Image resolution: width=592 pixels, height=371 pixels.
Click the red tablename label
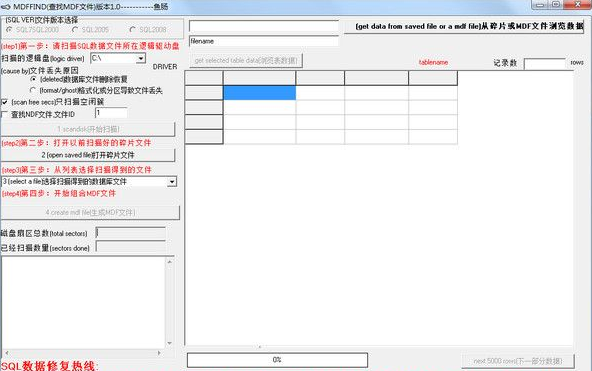[x=433, y=62]
